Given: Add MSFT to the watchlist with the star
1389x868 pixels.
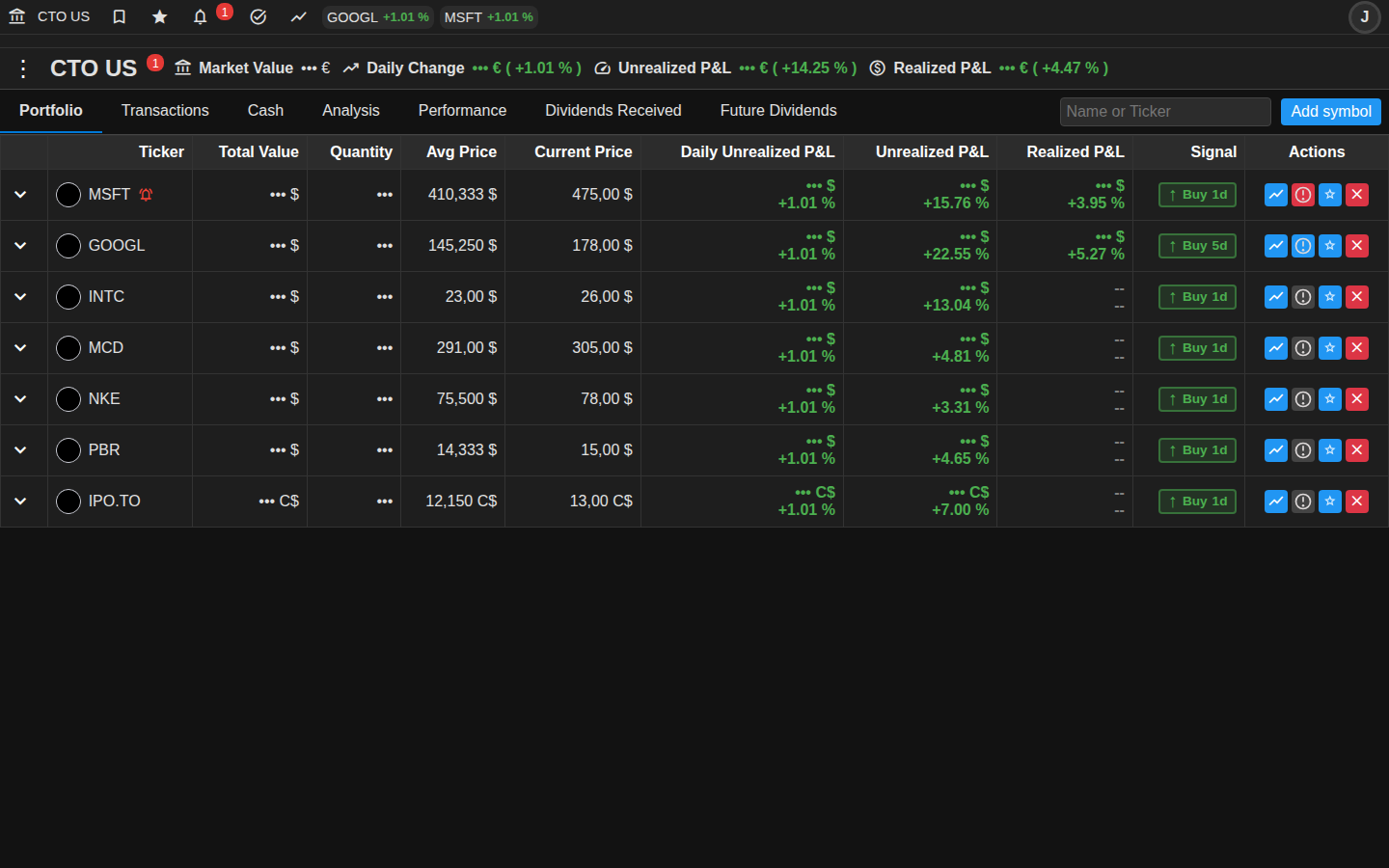Looking at the screenshot, I should click(x=1330, y=195).
